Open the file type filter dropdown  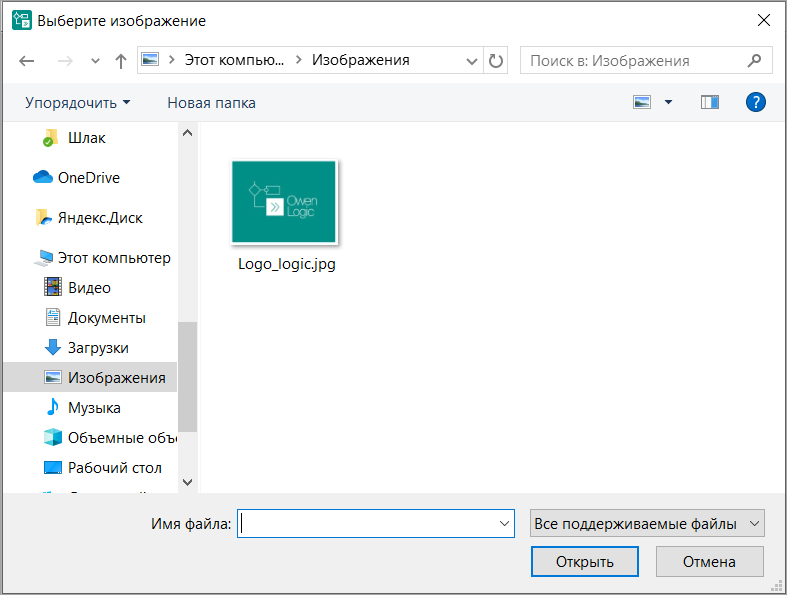click(646, 524)
